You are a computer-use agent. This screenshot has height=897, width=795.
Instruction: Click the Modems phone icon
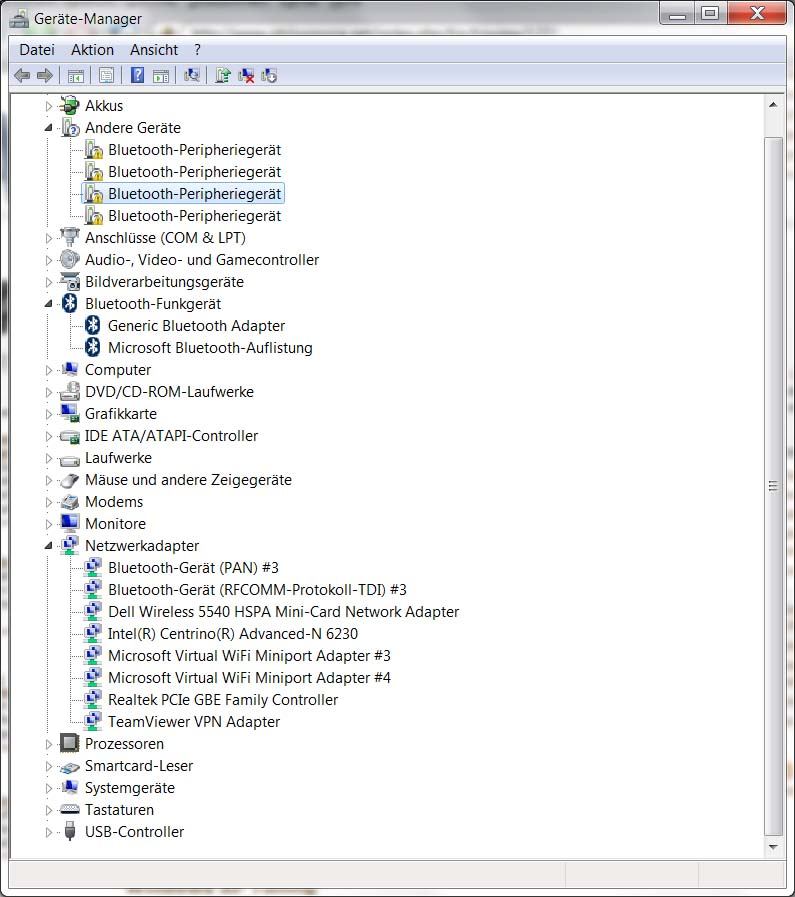coord(70,502)
